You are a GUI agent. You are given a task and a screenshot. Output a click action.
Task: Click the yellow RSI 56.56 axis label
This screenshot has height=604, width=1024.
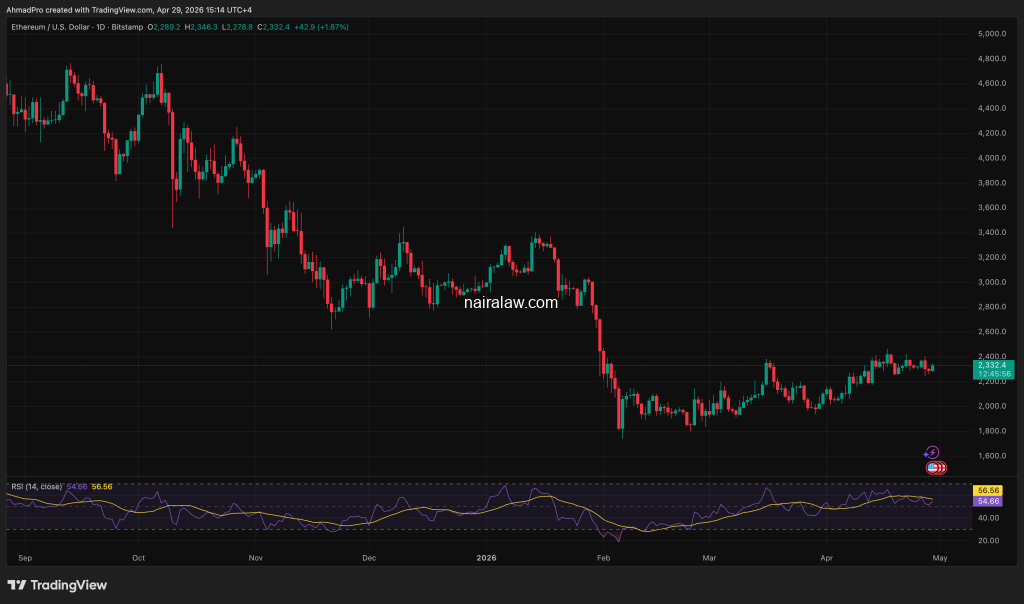987,491
